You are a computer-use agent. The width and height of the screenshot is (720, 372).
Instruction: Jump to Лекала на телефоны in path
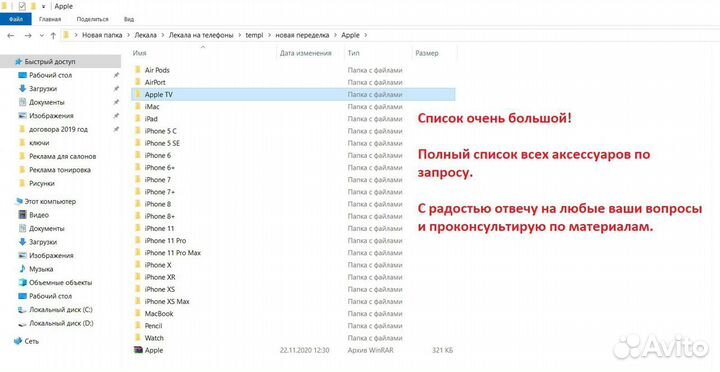click(x=201, y=35)
